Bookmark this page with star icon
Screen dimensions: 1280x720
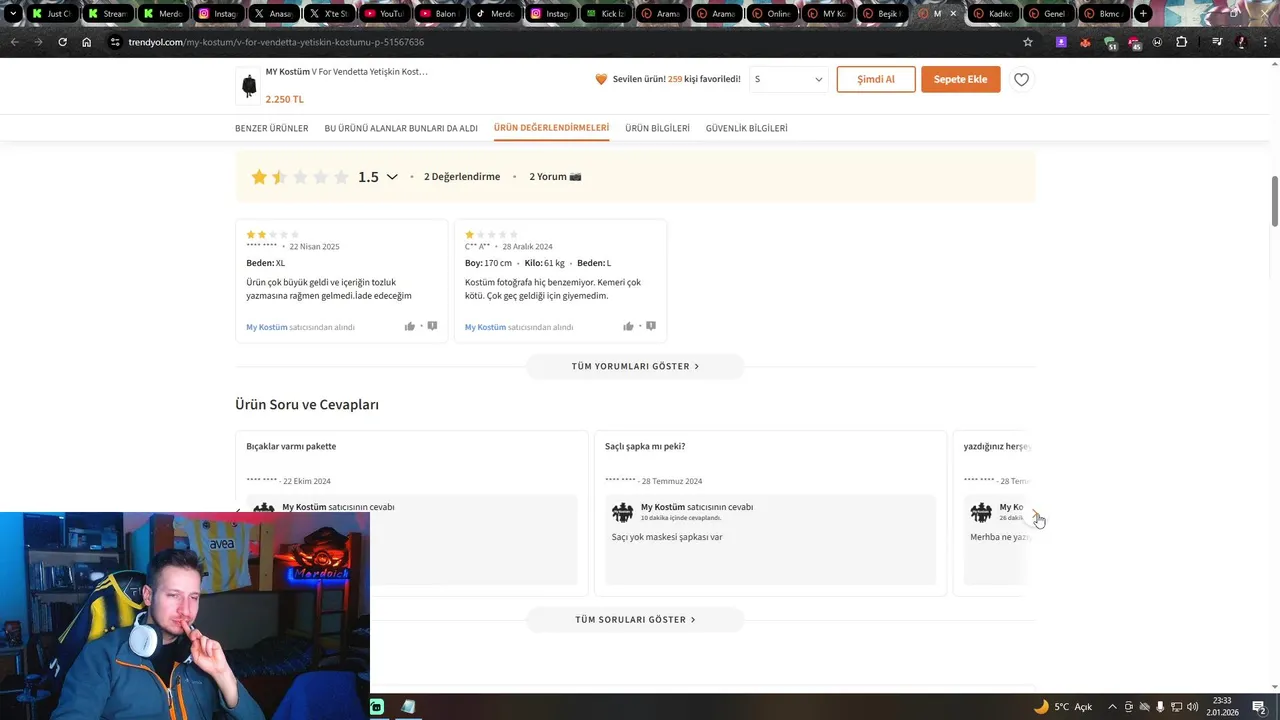pos(1027,42)
